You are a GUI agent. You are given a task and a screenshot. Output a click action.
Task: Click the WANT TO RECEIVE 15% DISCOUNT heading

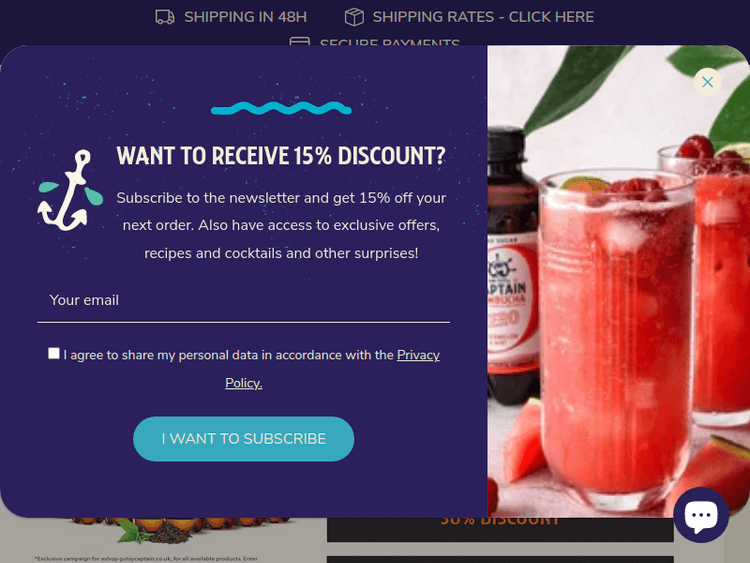(x=281, y=156)
